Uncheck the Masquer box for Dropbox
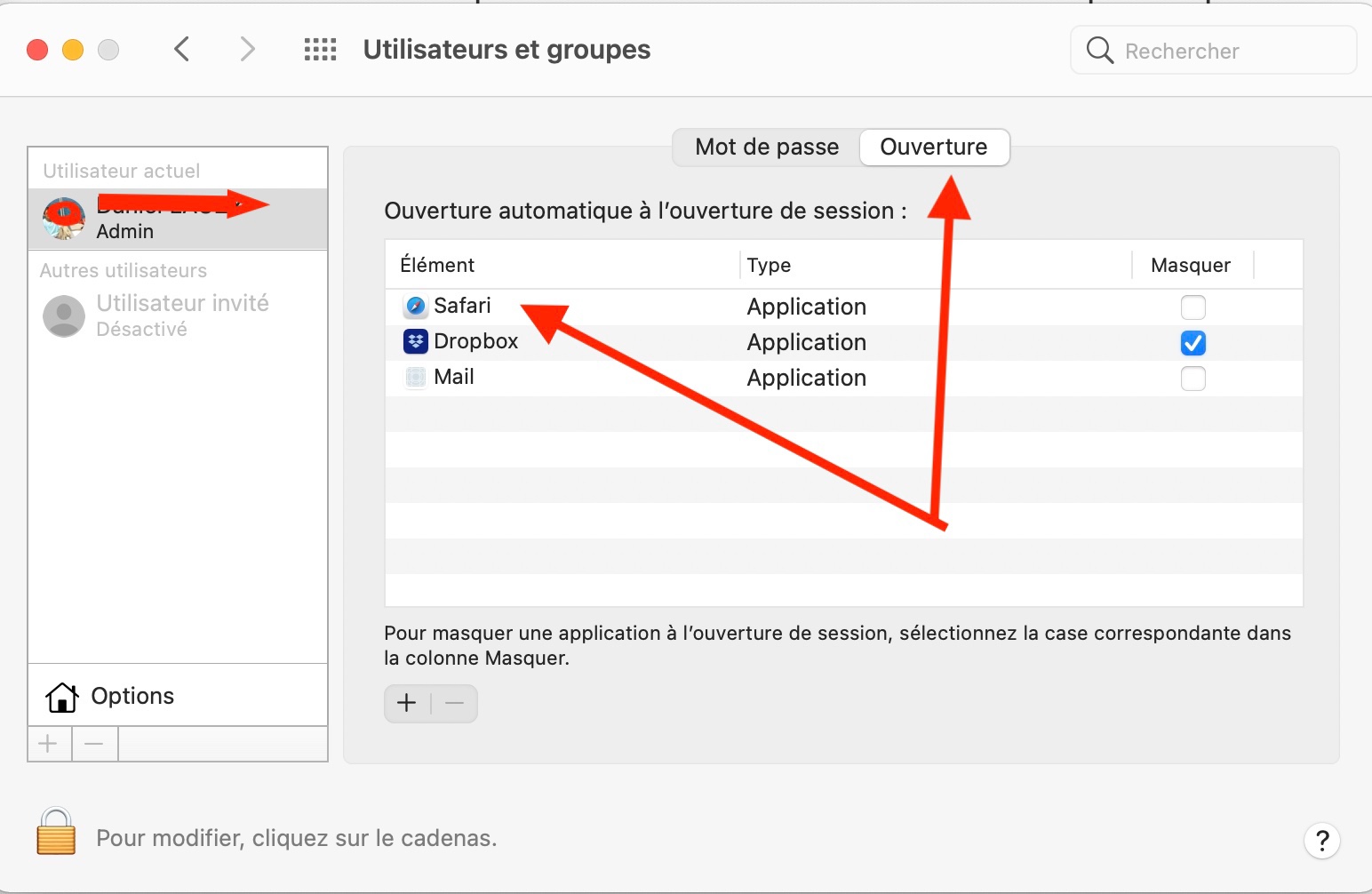The image size is (1372, 894). click(1193, 343)
